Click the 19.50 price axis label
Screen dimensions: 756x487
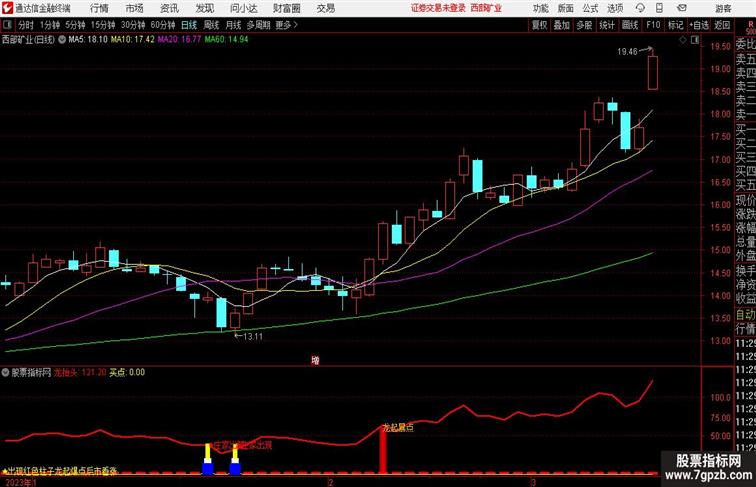pos(720,46)
